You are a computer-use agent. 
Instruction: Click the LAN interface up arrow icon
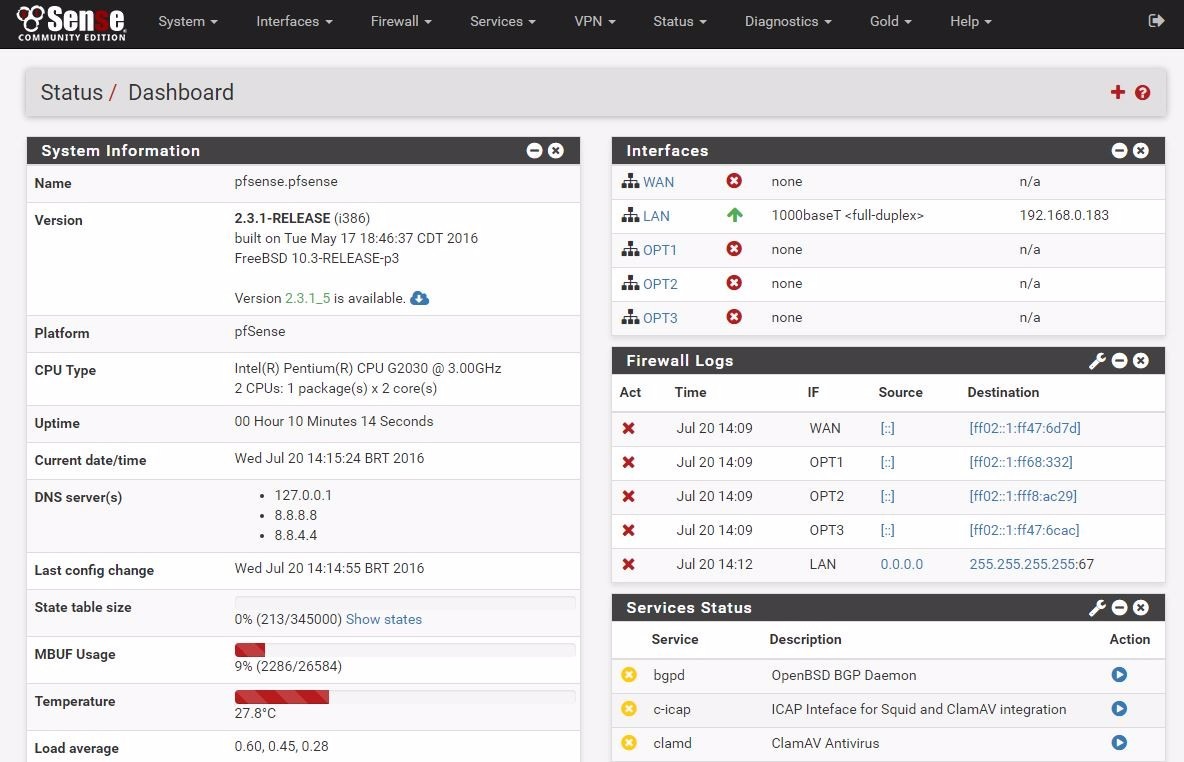pyautogui.click(x=734, y=215)
